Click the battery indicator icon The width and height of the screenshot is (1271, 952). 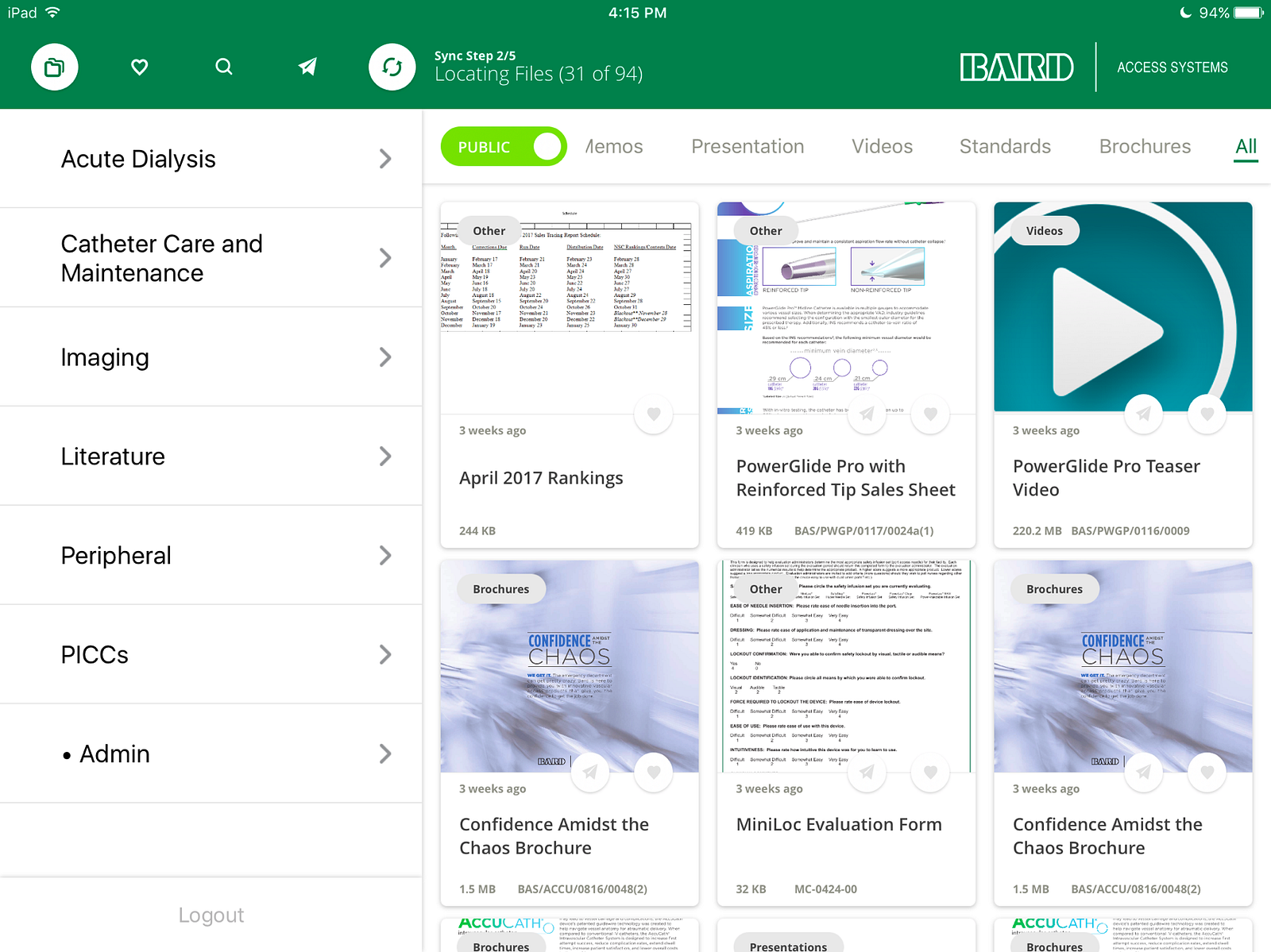(x=1249, y=13)
